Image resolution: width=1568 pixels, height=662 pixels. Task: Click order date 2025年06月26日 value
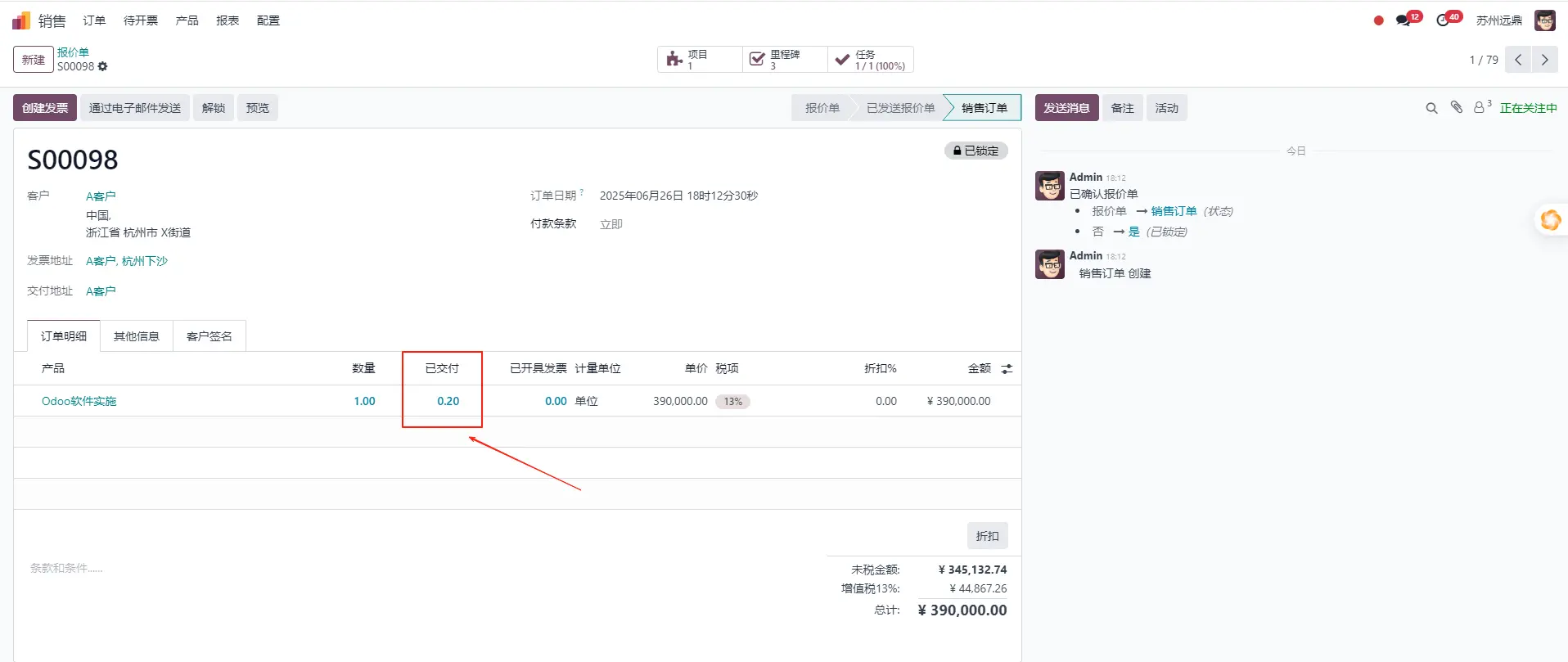(678, 196)
